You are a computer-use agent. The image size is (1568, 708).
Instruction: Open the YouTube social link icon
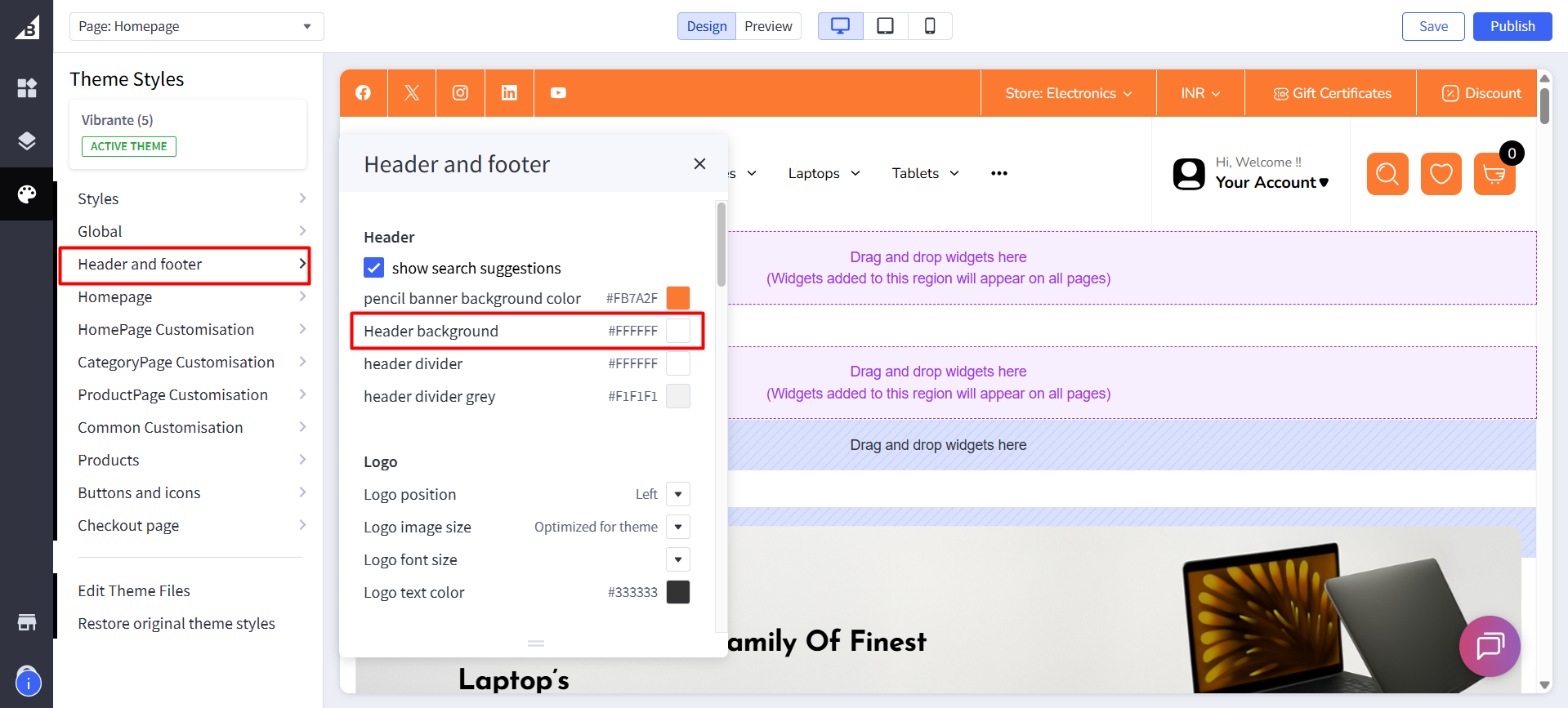click(558, 93)
